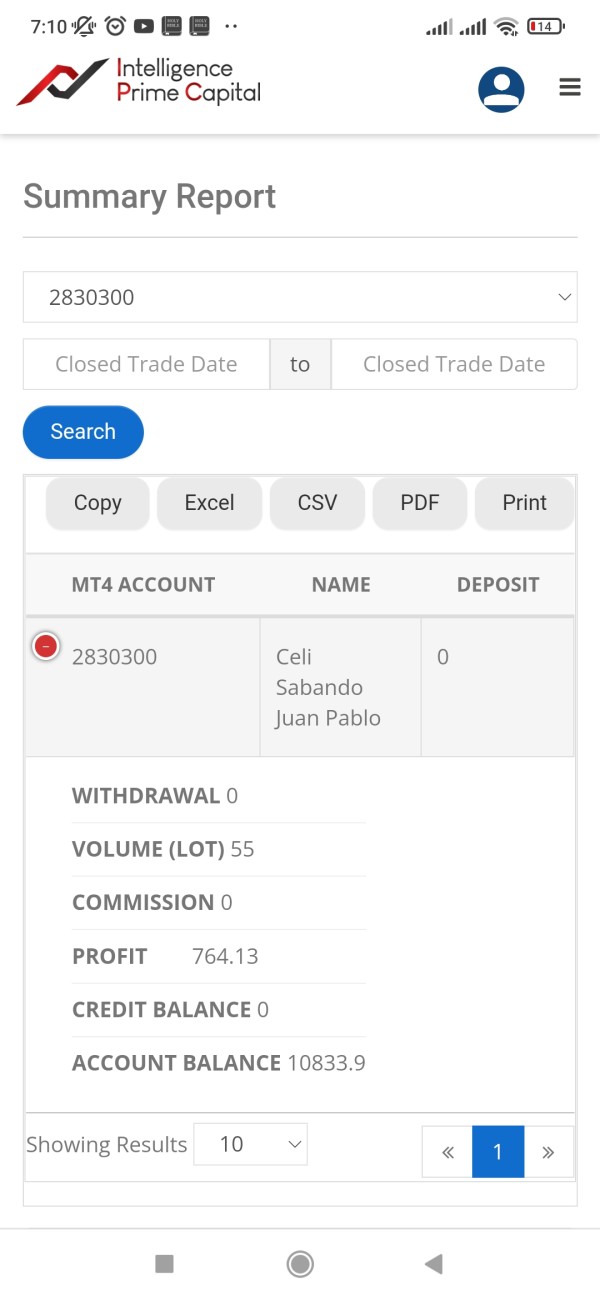Export the report as CSV
Image resolution: width=600 pixels, height=1300 pixels.
click(x=317, y=503)
